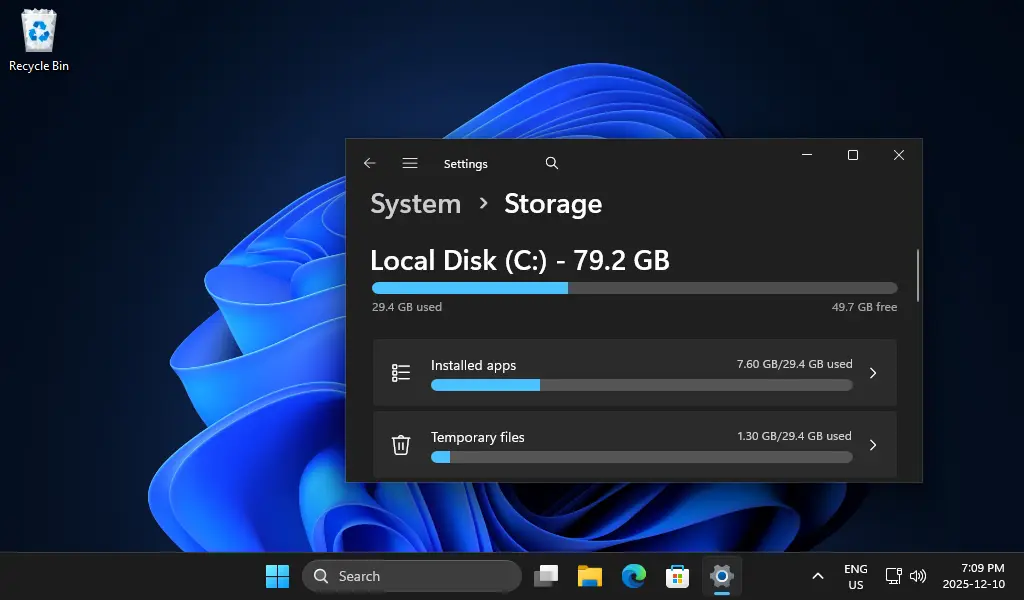The width and height of the screenshot is (1024, 600).
Task: Open the volume control in system tray
Action: click(918, 576)
